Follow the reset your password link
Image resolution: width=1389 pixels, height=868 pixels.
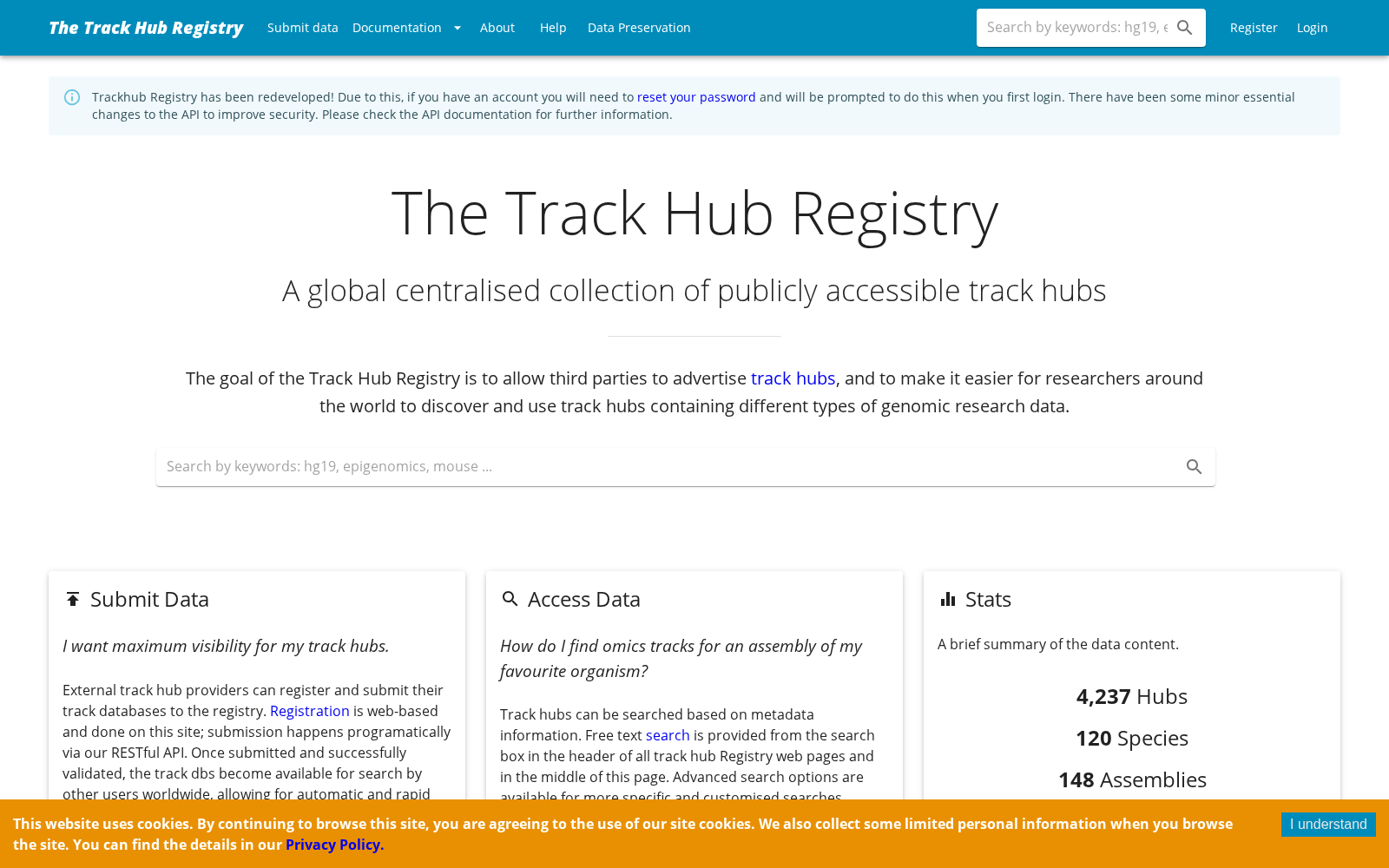click(696, 97)
